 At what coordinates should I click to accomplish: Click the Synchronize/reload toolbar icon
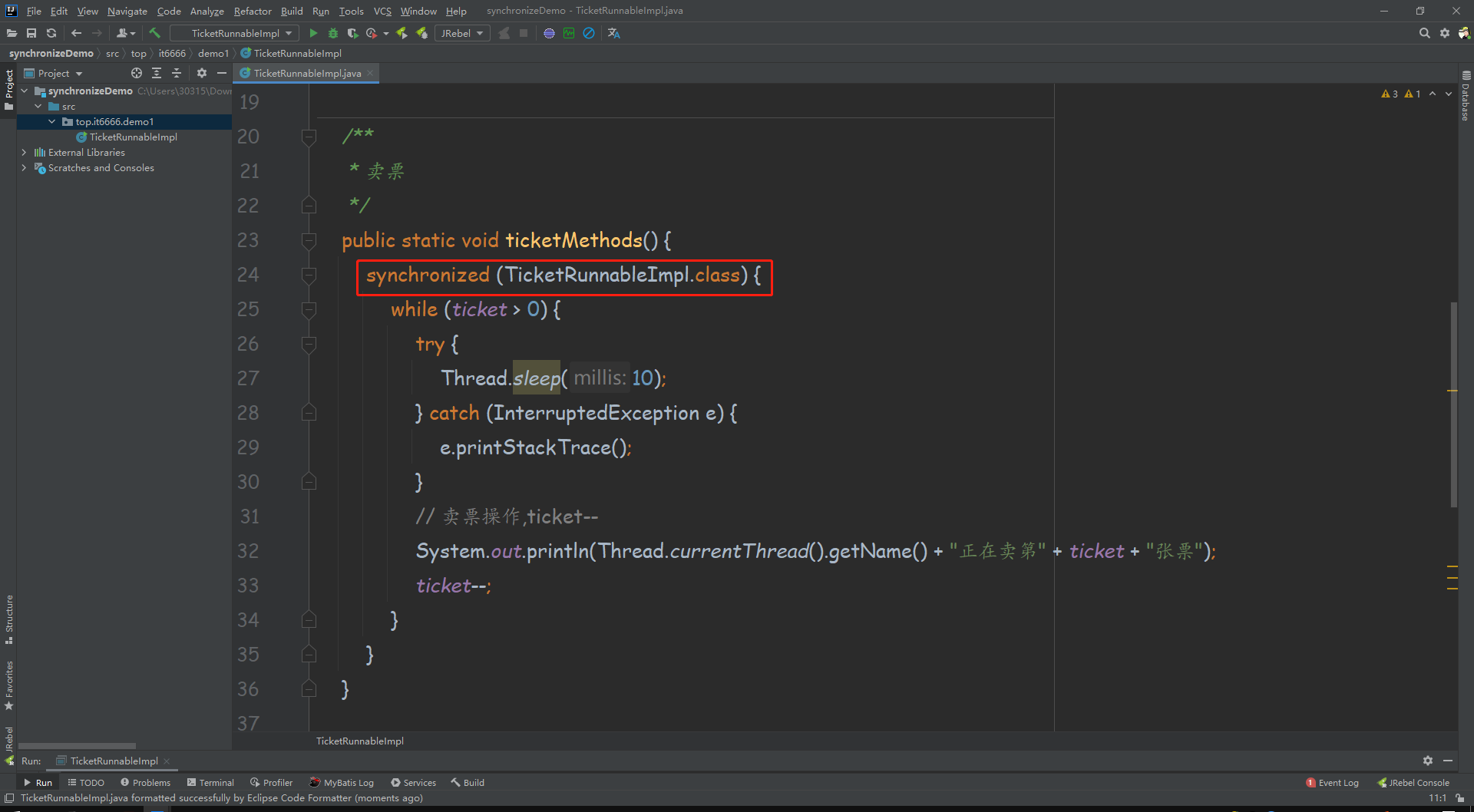point(51,33)
